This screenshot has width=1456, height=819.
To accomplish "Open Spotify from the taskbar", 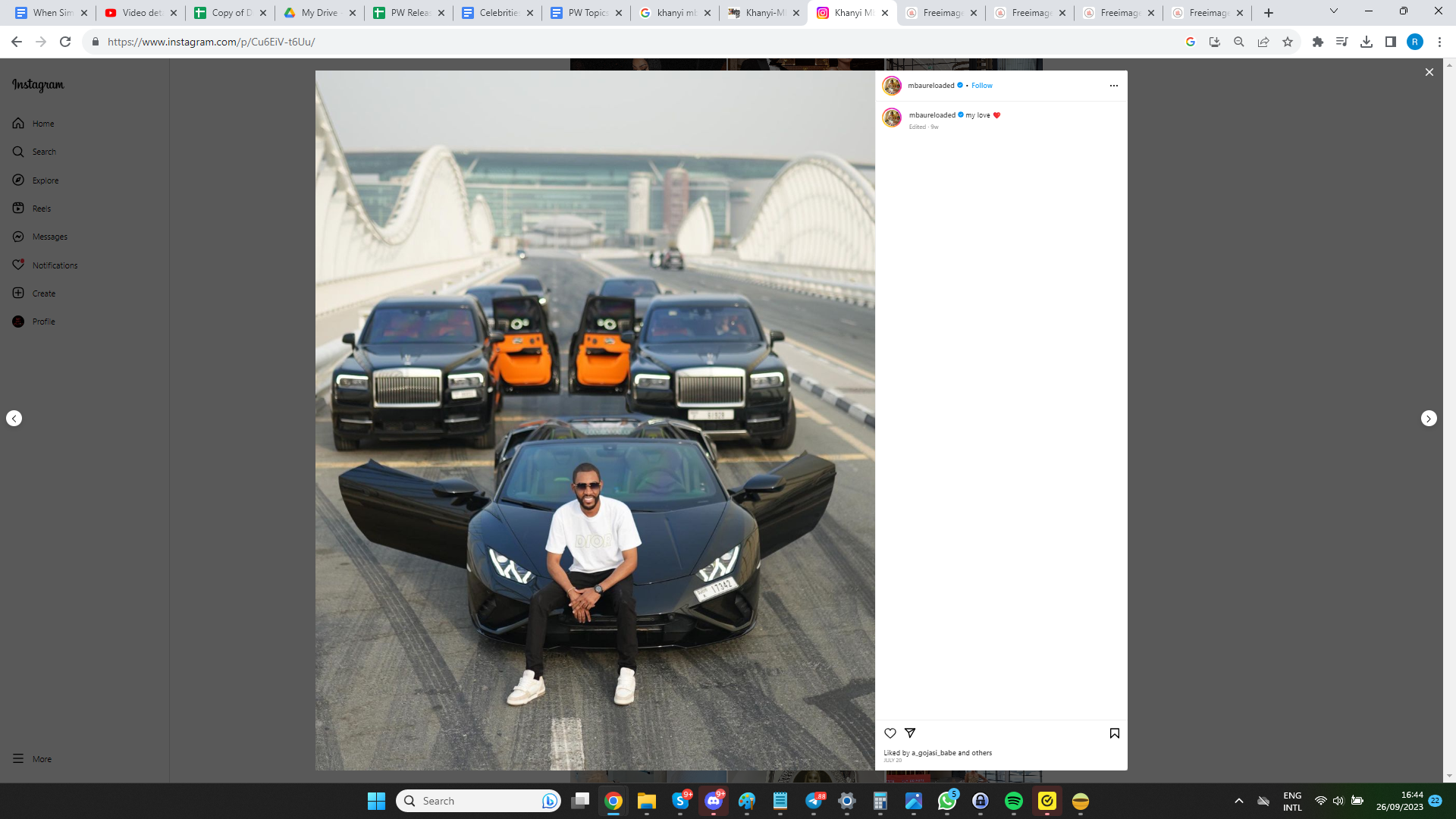I will [1013, 801].
